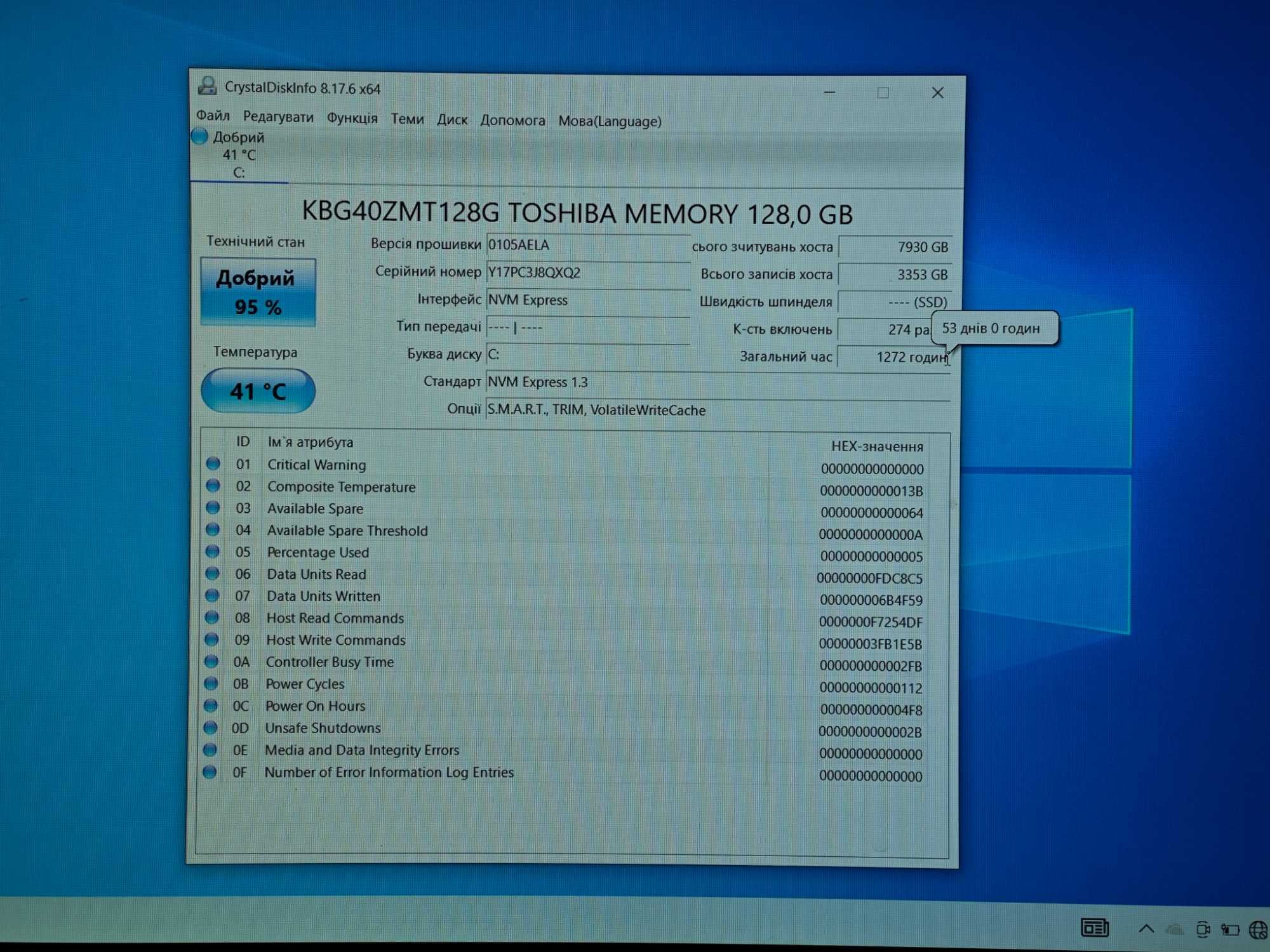Click status icon for Power On Hours row
Screen dimensions: 1270x952
click(211, 706)
